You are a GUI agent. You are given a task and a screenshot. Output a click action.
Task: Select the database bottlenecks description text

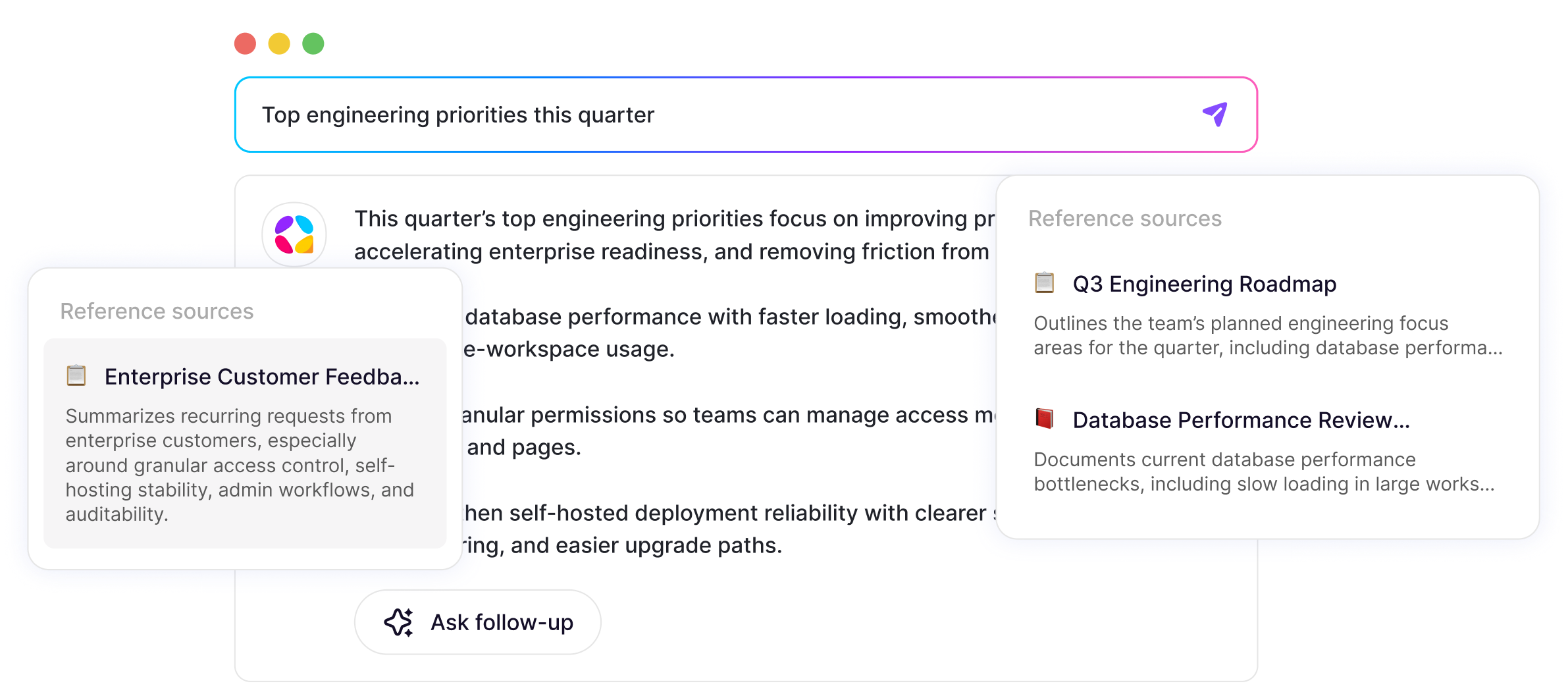pyautogui.click(x=1264, y=472)
